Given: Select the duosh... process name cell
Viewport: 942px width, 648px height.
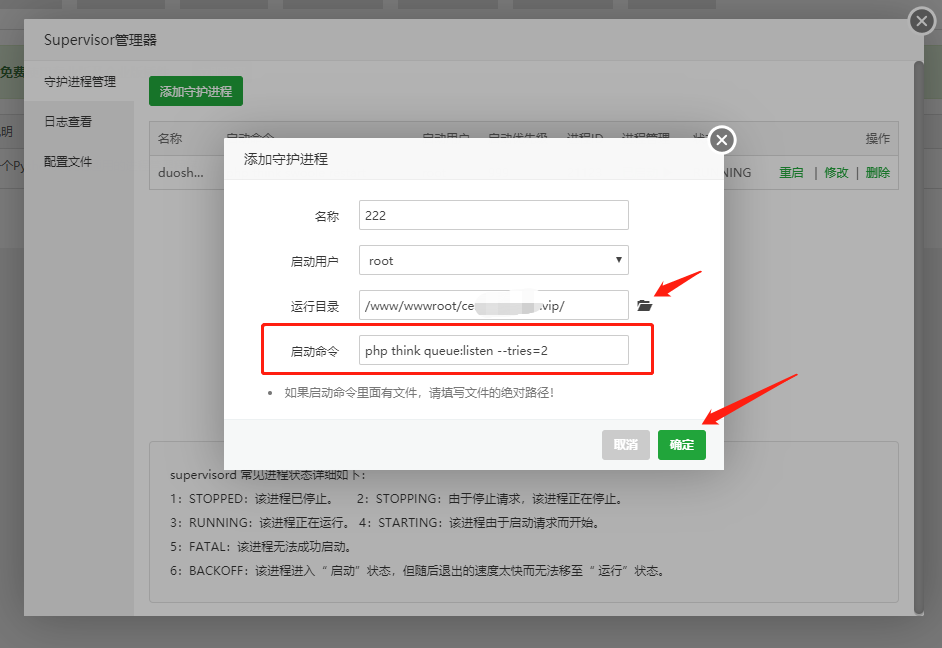Looking at the screenshot, I should 181,173.
